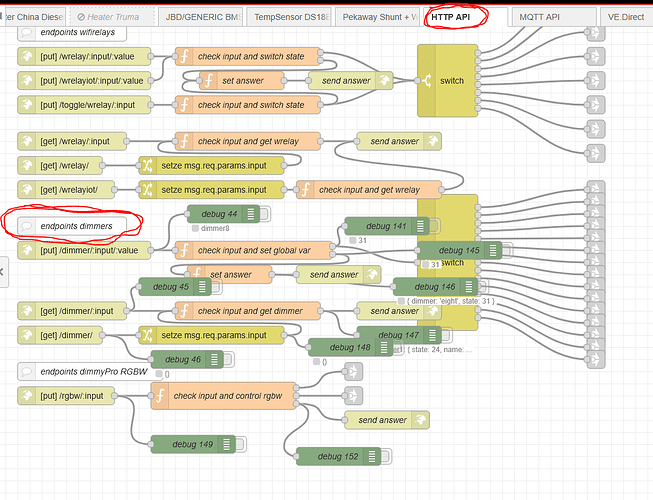The height and width of the screenshot is (500, 653).
Task: Click the top switch node's branch icon
Action: tap(427, 81)
